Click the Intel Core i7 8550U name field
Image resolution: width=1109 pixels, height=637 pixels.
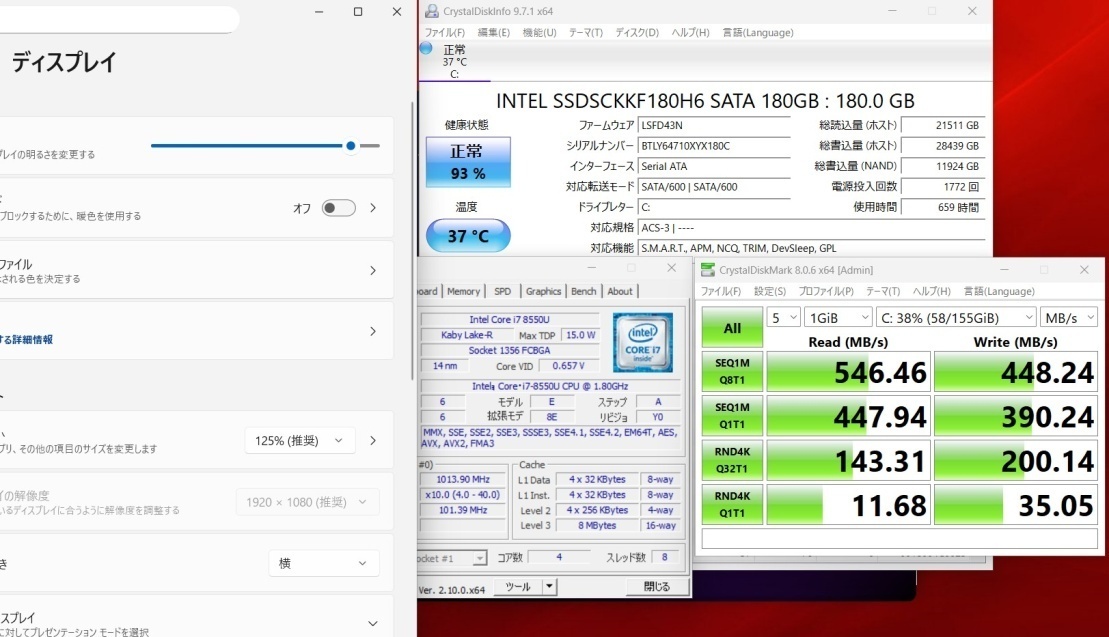[509, 320]
